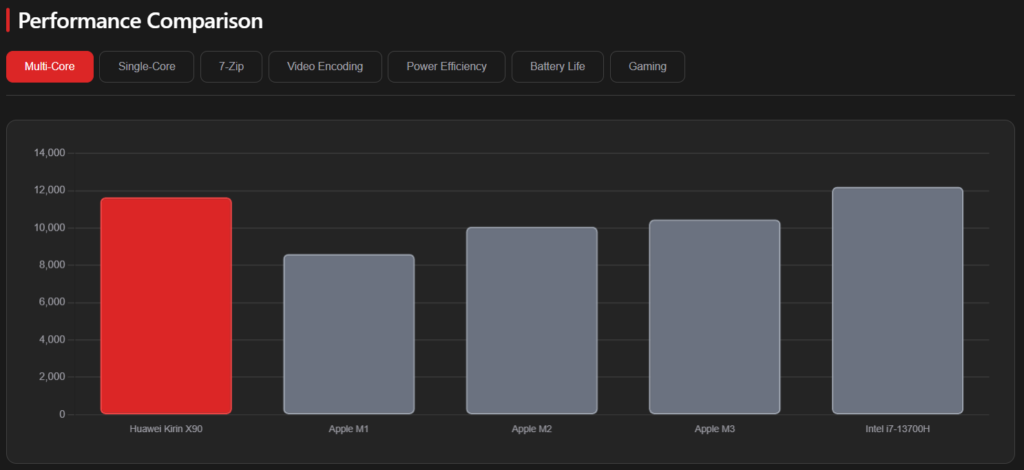Click the 8,000 y-axis value

click(52, 265)
